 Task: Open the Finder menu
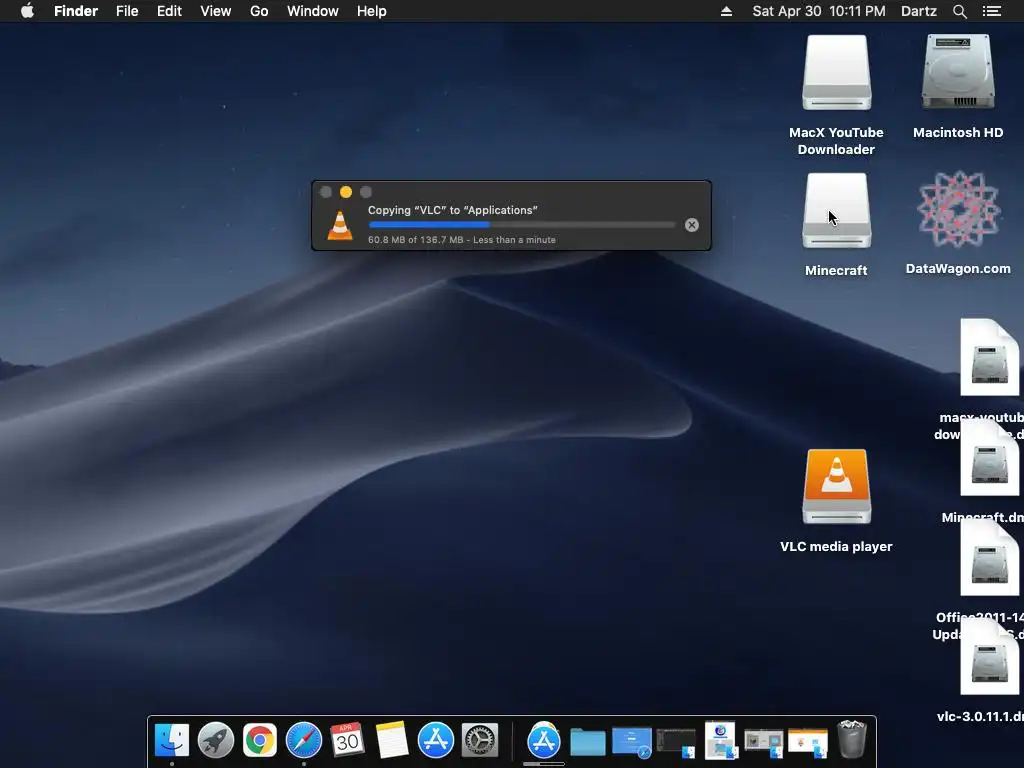(x=76, y=11)
